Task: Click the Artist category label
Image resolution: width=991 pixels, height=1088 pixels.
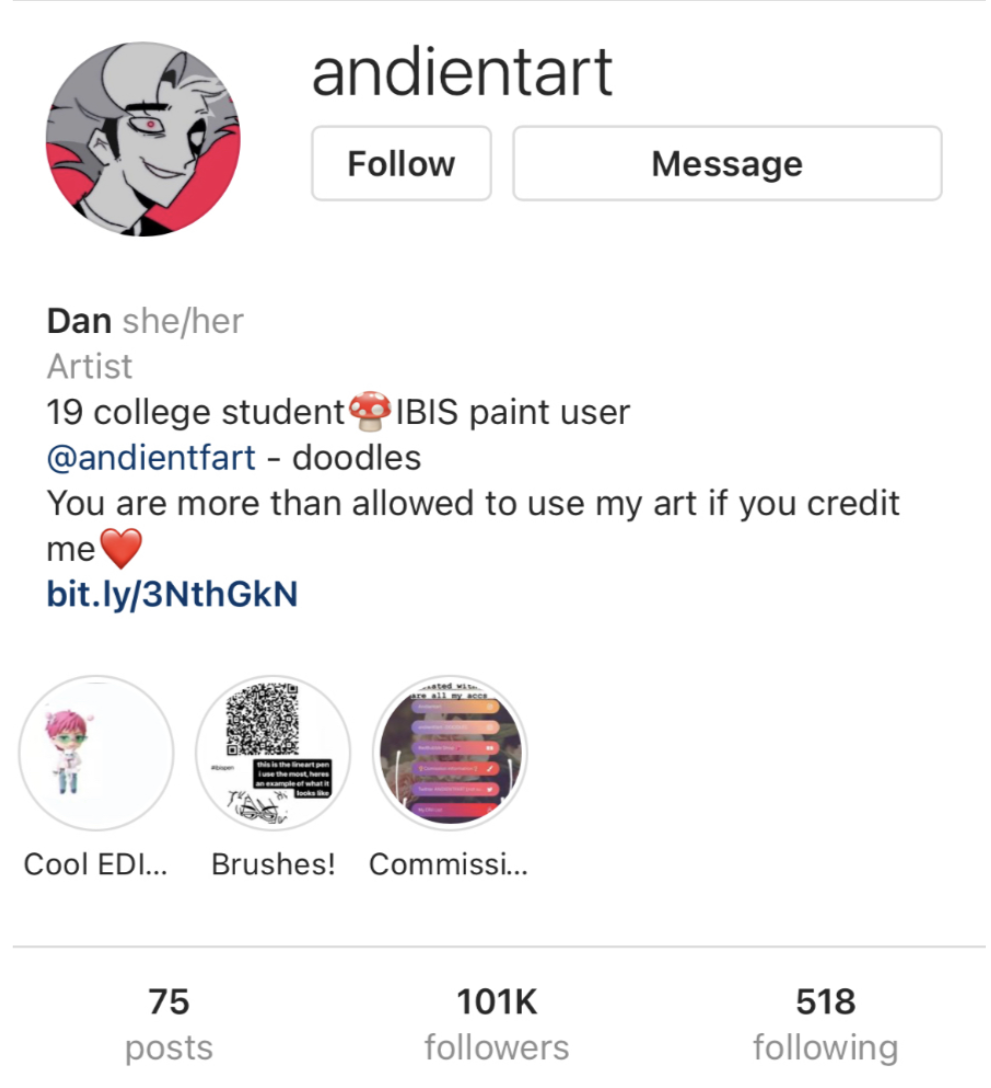Action: [x=90, y=366]
